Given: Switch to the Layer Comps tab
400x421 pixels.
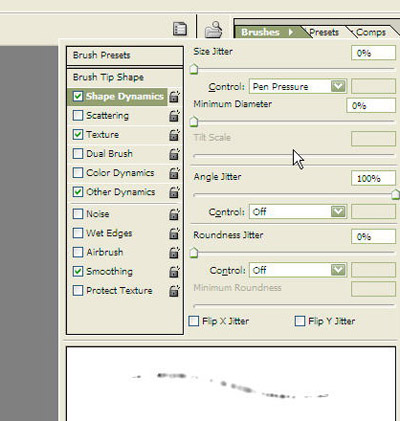Looking at the screenshot, I should pyautogui.click(x=371, y=32).
